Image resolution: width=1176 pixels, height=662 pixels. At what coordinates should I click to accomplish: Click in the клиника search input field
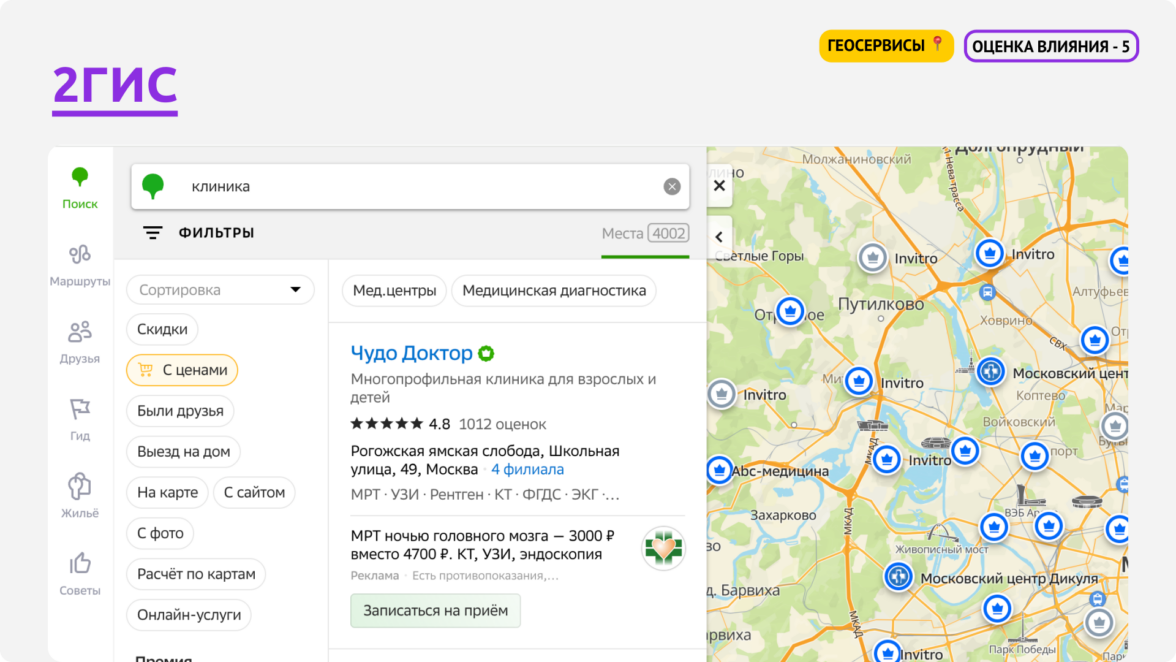(400, 187)
